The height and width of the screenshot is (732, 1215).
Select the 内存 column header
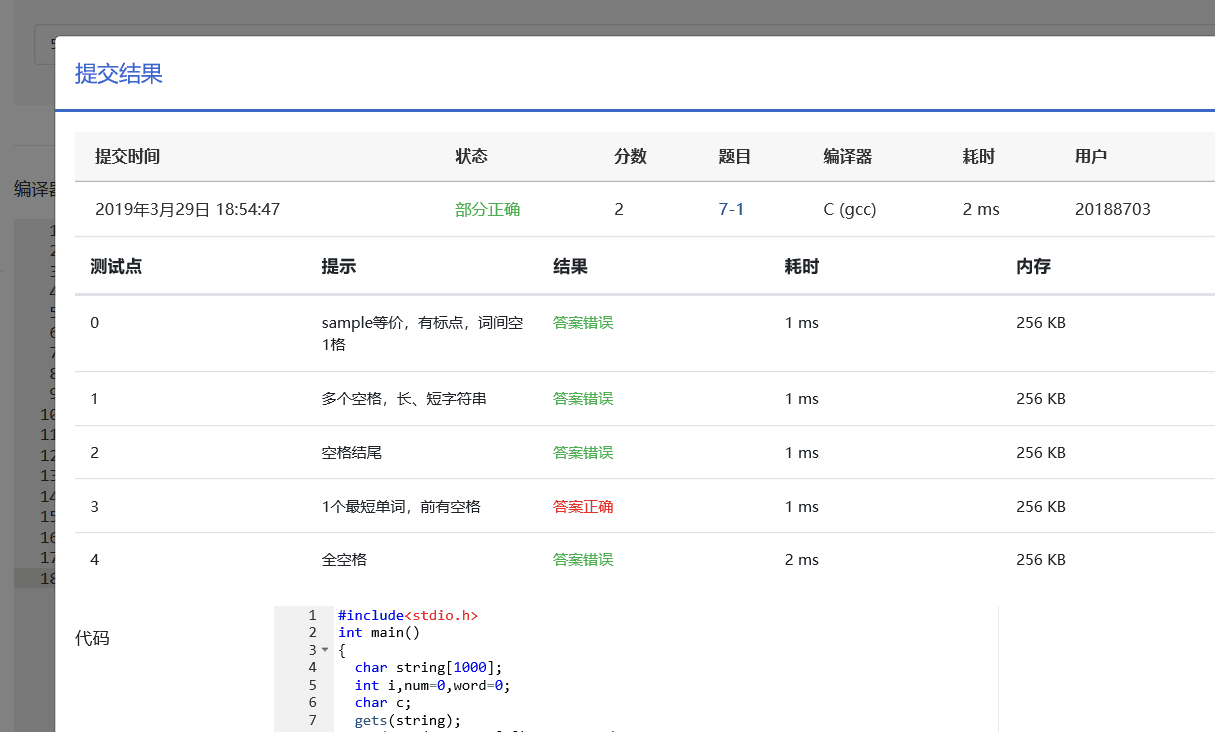tap(1033, 267)
